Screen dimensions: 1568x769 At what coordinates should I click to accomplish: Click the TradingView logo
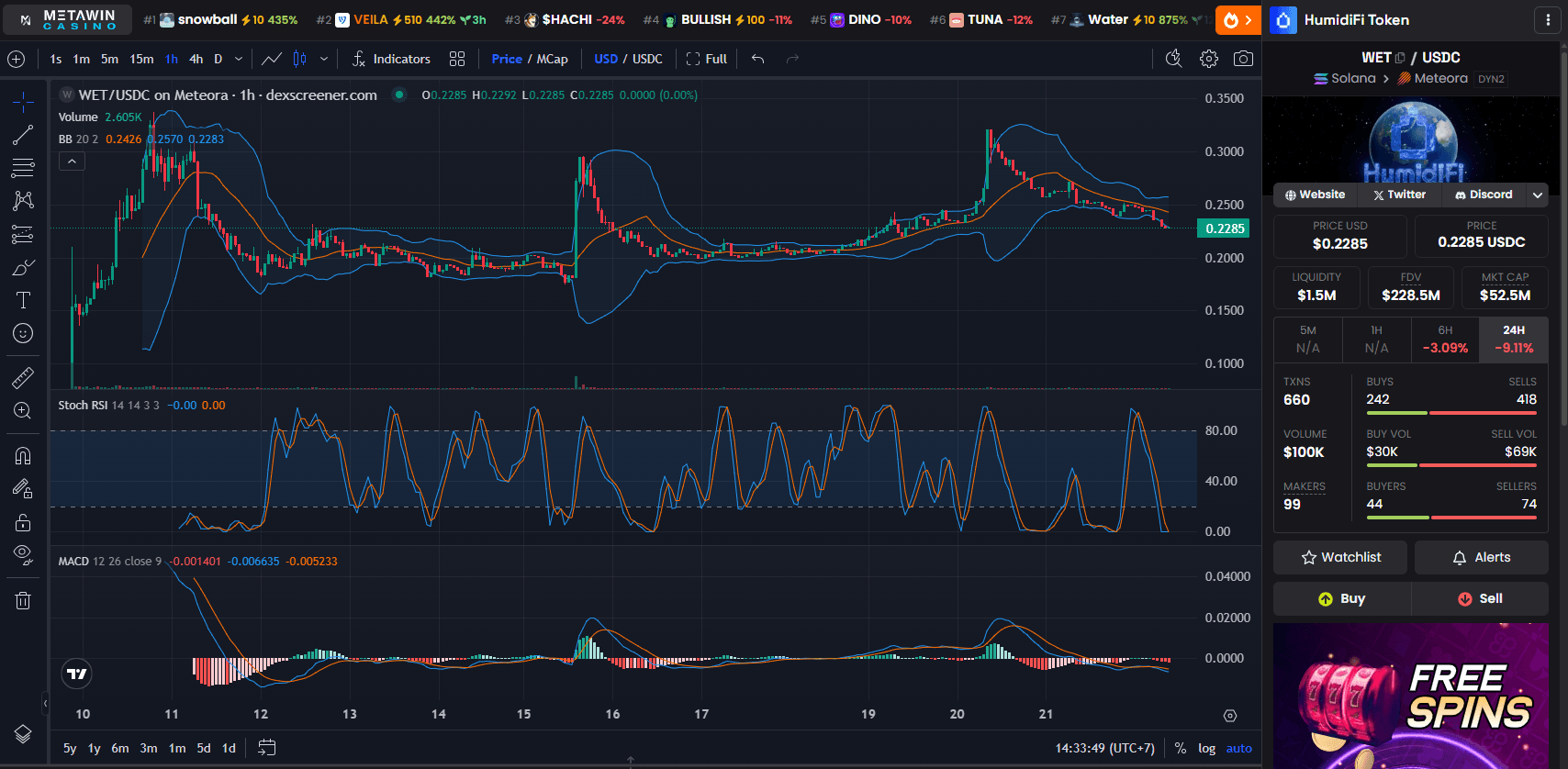click(x=77, y=674)
